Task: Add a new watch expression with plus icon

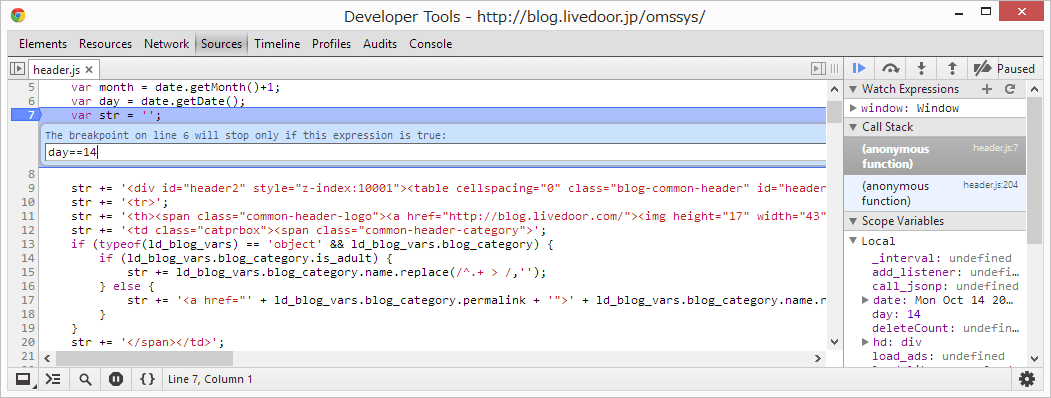Action: pos(986,89)
